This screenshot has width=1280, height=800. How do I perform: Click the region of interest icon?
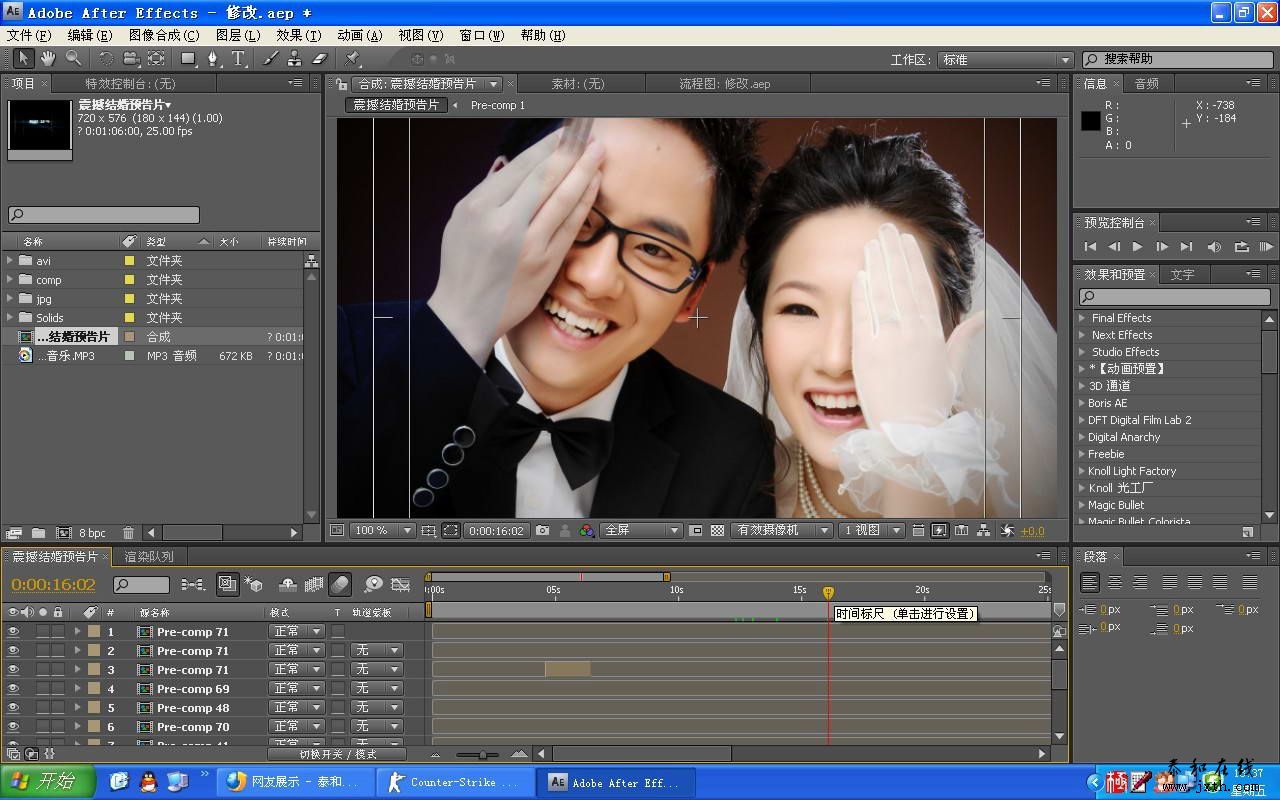[696, 531]
